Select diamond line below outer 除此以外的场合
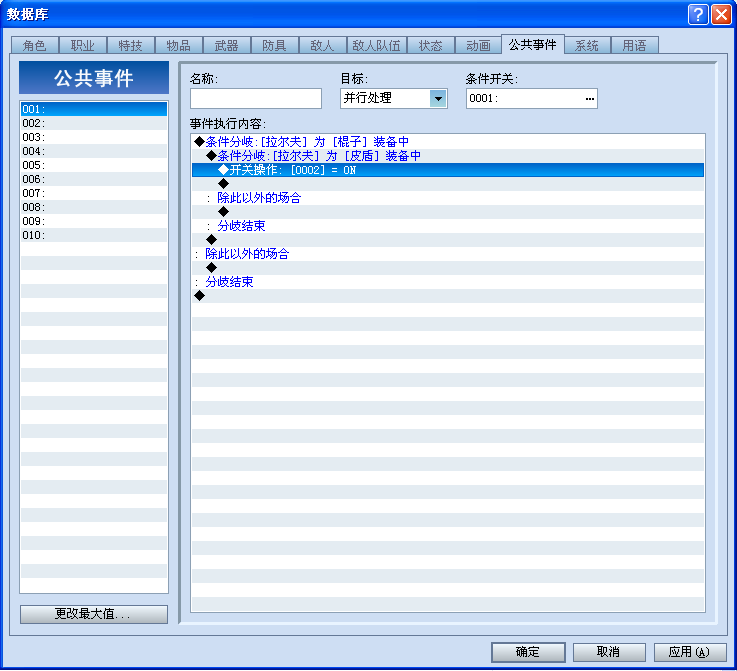Viewport: 737px width, 671px height. [x=448, y=268]
